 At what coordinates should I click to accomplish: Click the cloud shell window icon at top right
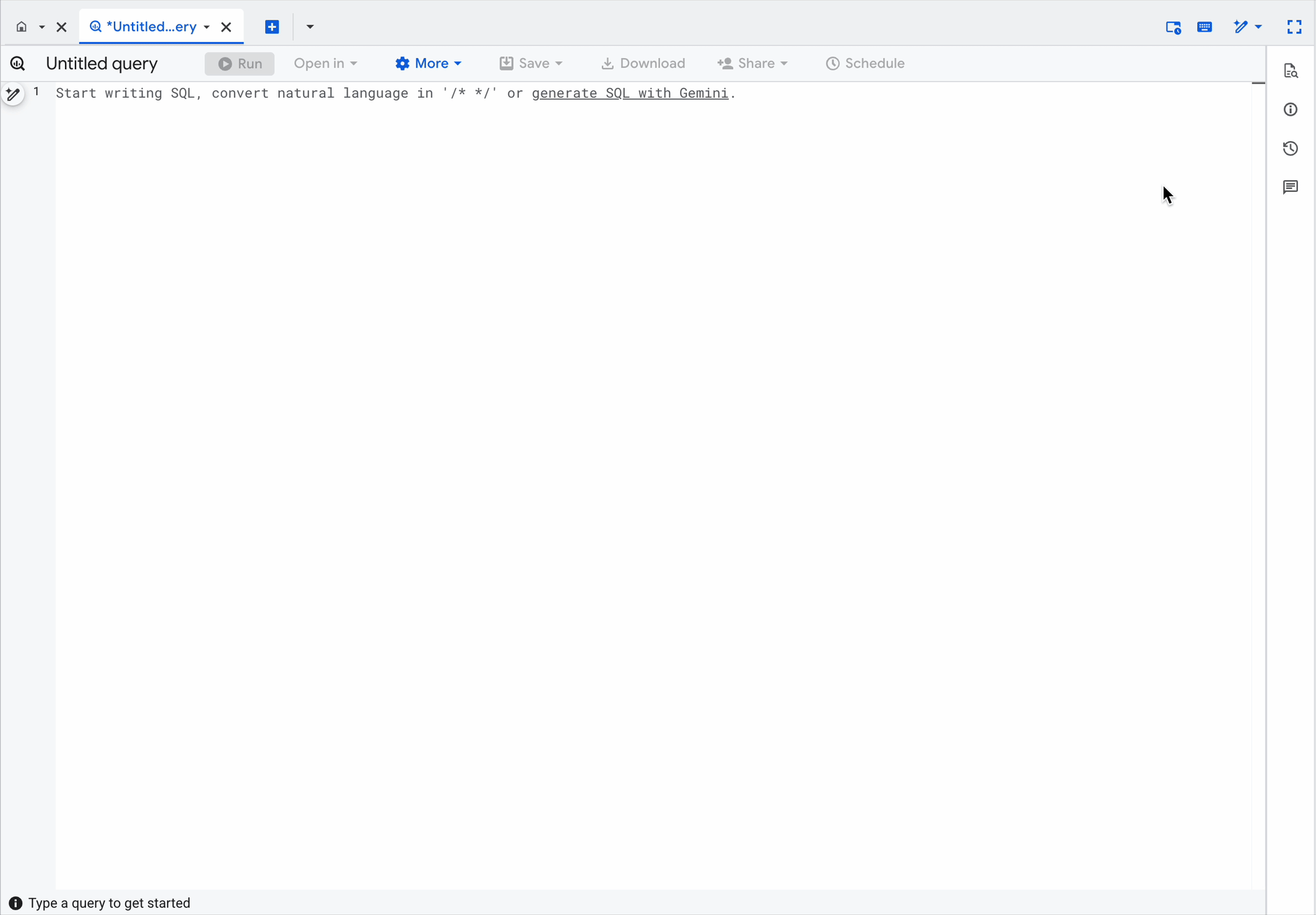[1173, 27]
